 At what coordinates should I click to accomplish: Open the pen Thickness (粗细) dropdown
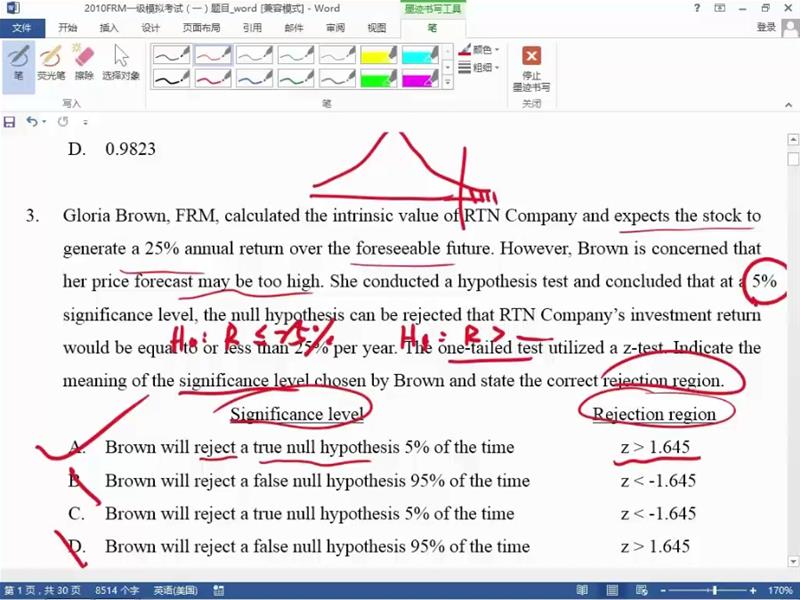point(480,68)
